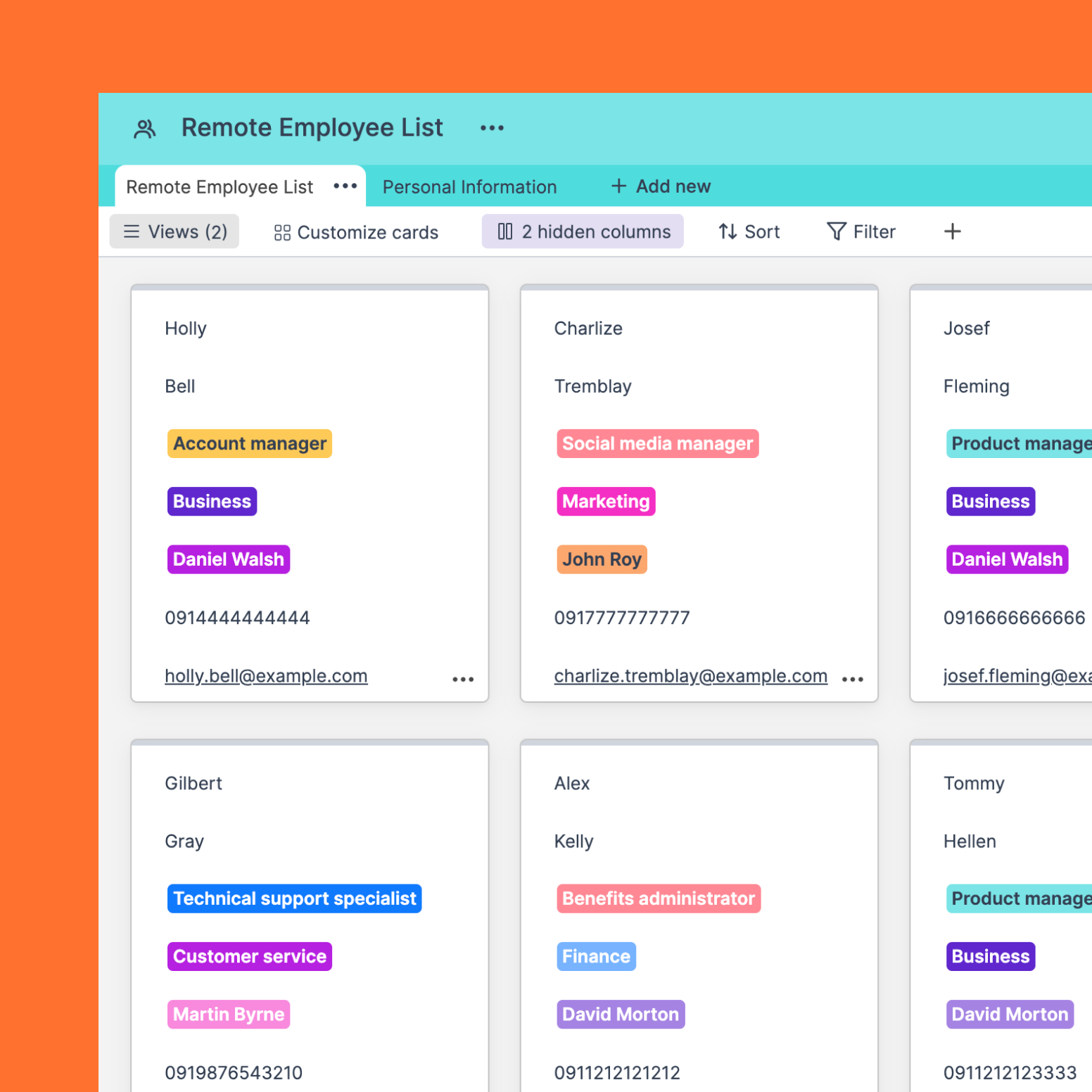Viewport: 1092px width, 1092px height.
Task: Click the Customize cards grid icon
Action: 281,231
